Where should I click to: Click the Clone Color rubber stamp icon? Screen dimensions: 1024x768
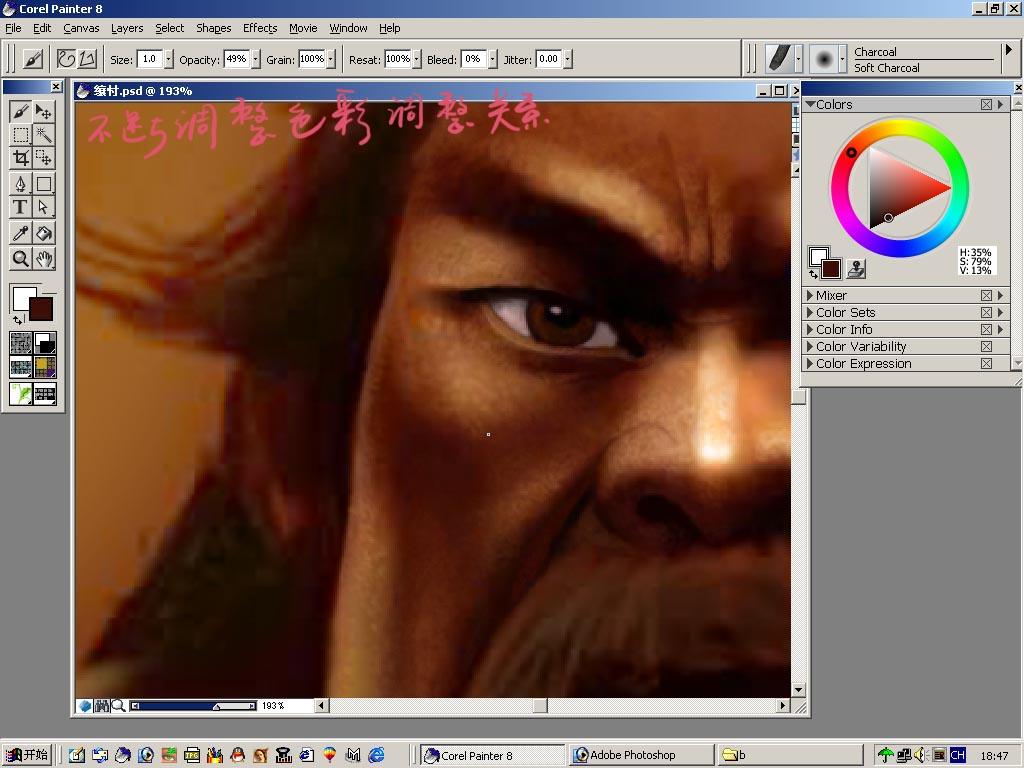(x=856, y=268)
